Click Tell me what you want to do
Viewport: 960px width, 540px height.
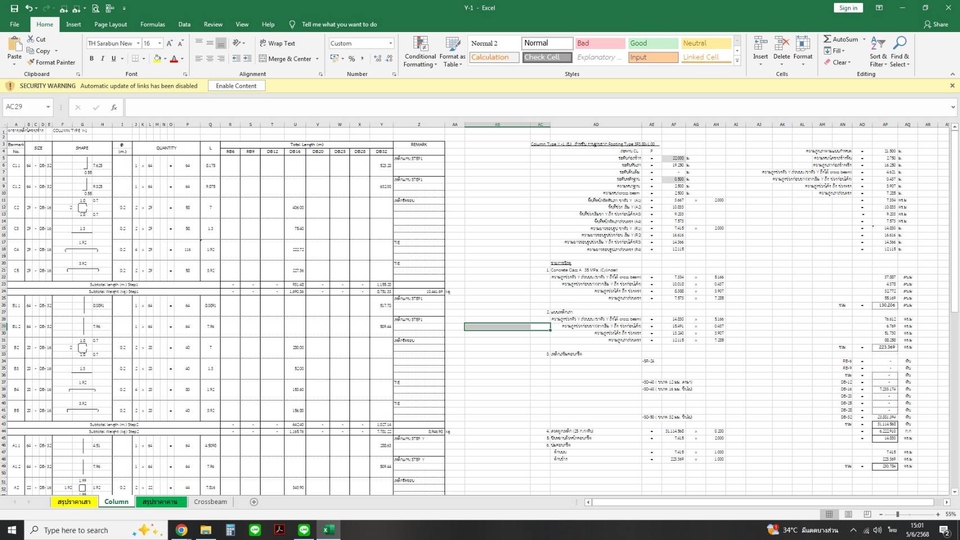click(339, 24)
